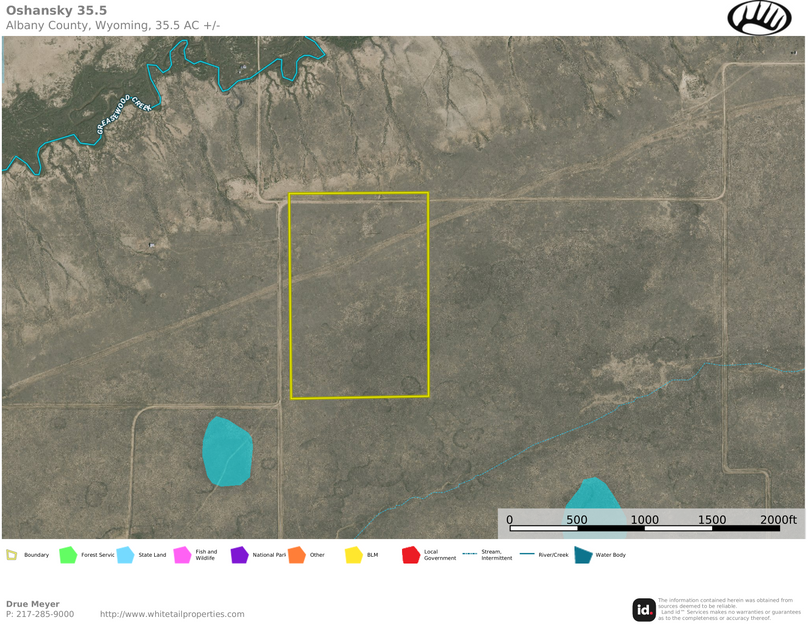The width and height of the screenshot is (808, 625).
Task: Click the yellow BLM legend icon
Action: [353, 555]
